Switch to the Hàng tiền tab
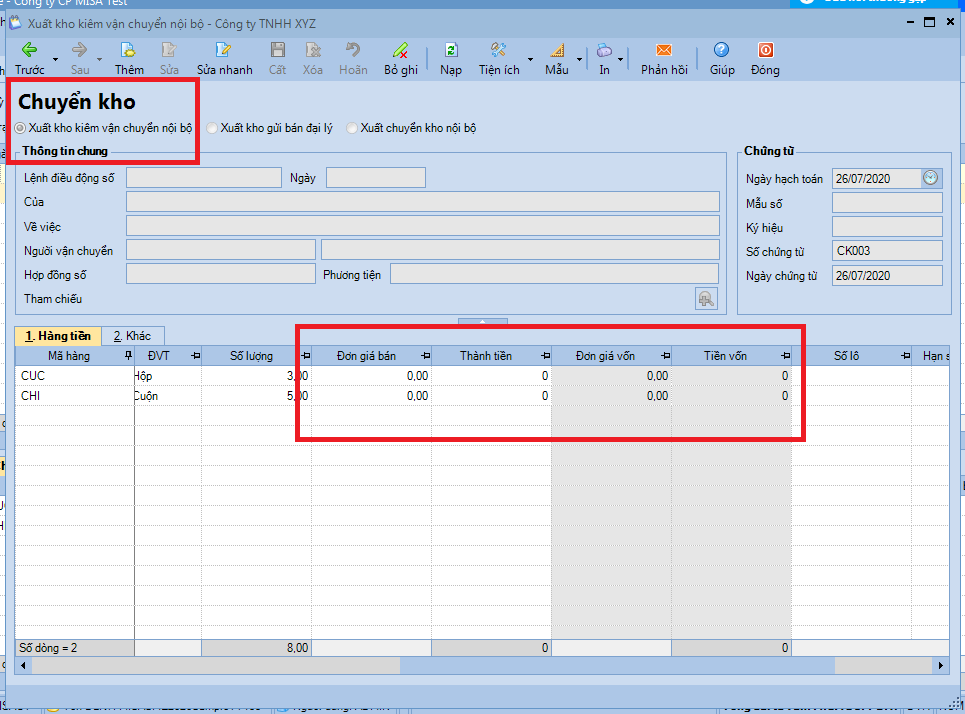This screenshot has width=965, height=714. pyautogui.click(x=59, y=336)
